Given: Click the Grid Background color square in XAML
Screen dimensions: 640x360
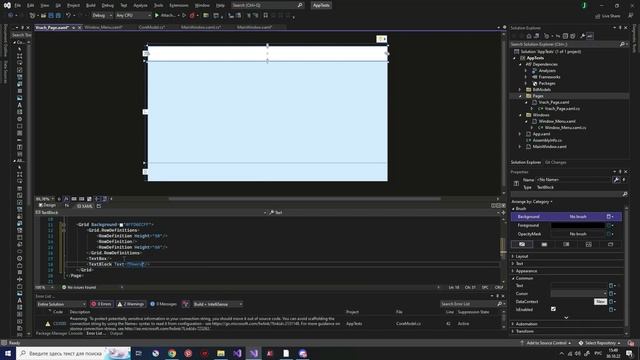Looking at the screenshot, I should point(121,225).
